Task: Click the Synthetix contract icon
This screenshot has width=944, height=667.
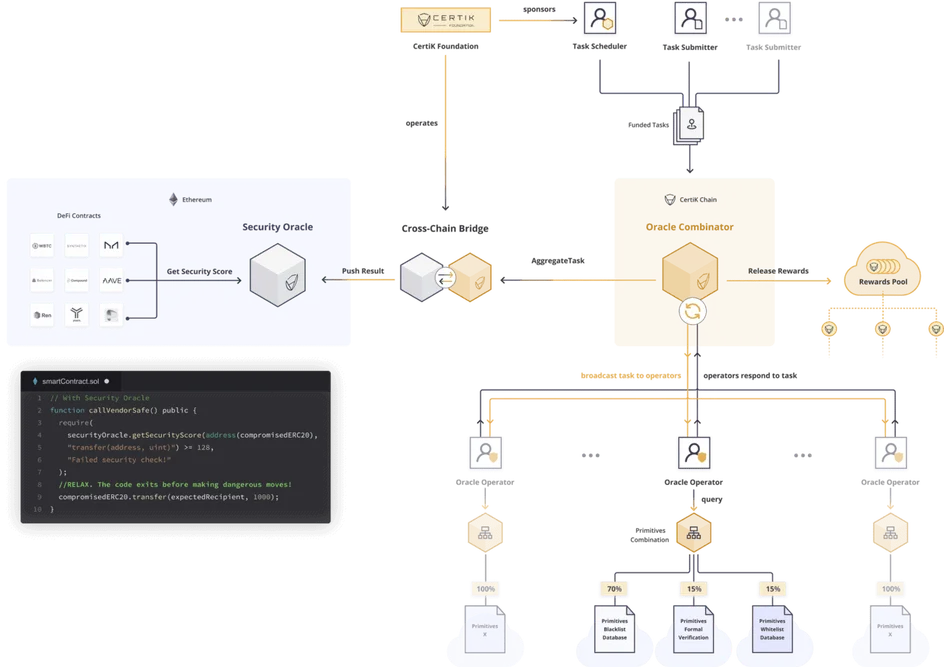Action: coord(75,246)
